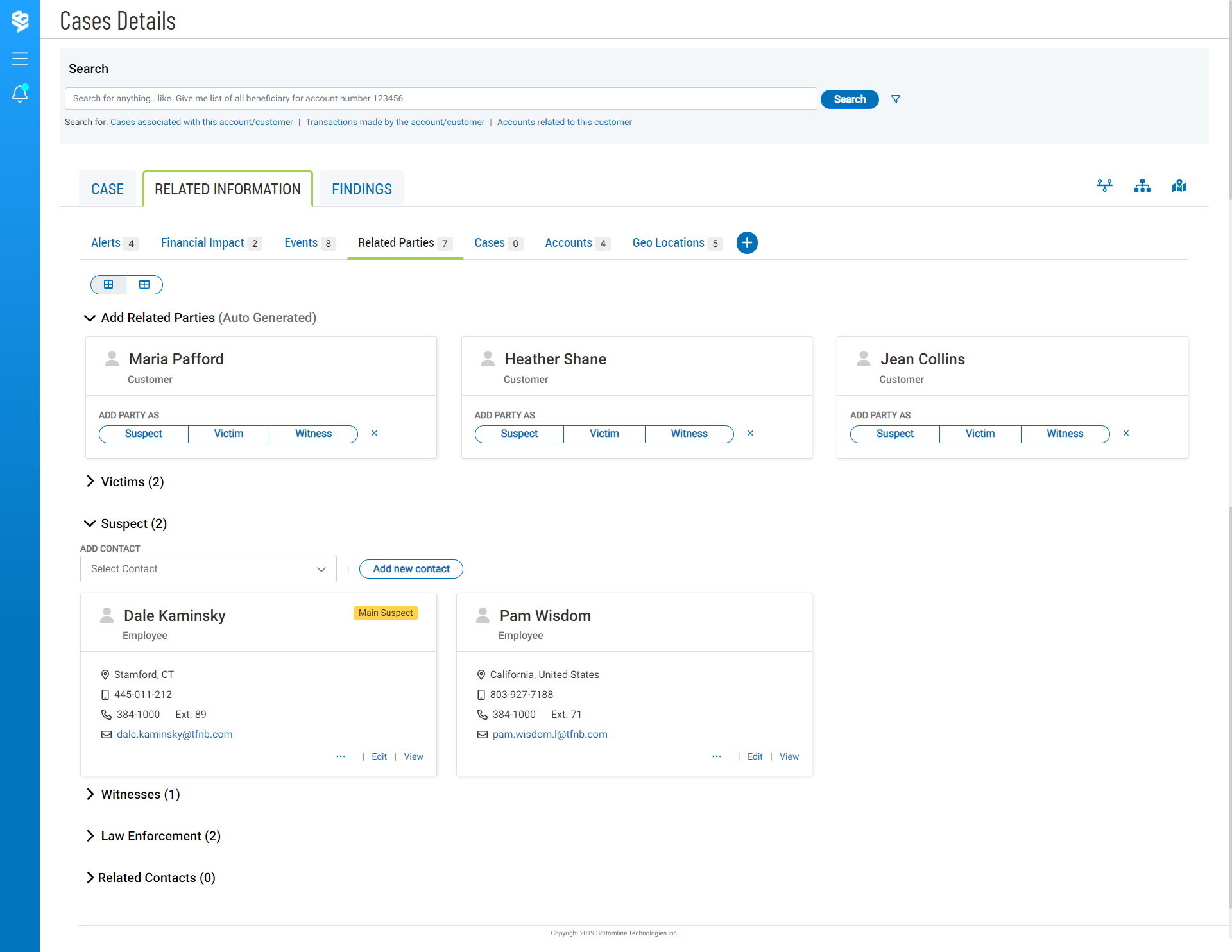Mark Heather Shane as Victim

coord(604,434)
